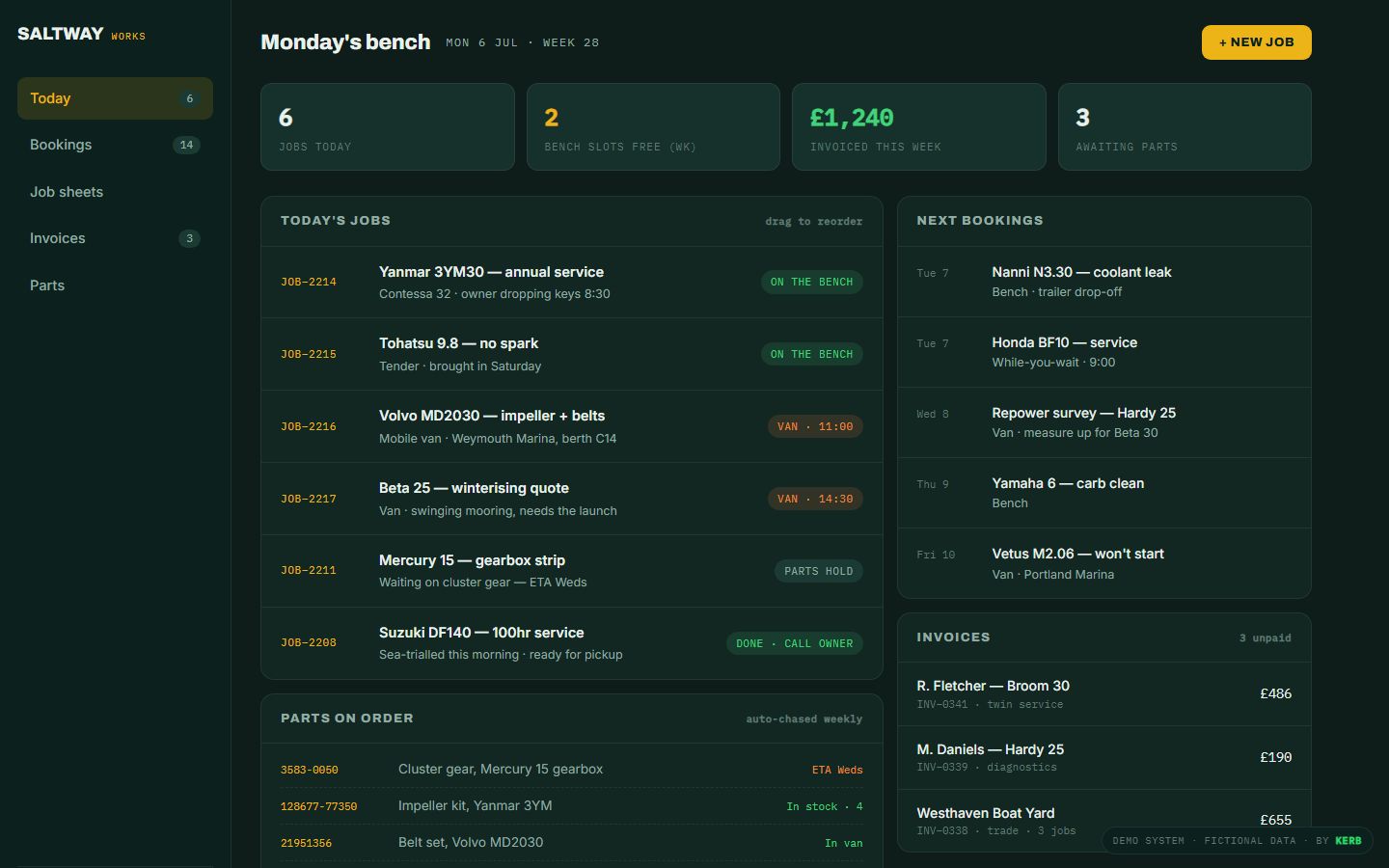Click the drag to reorder hint
Screen dimensions: 1389x868
click(x=814, y=221)
